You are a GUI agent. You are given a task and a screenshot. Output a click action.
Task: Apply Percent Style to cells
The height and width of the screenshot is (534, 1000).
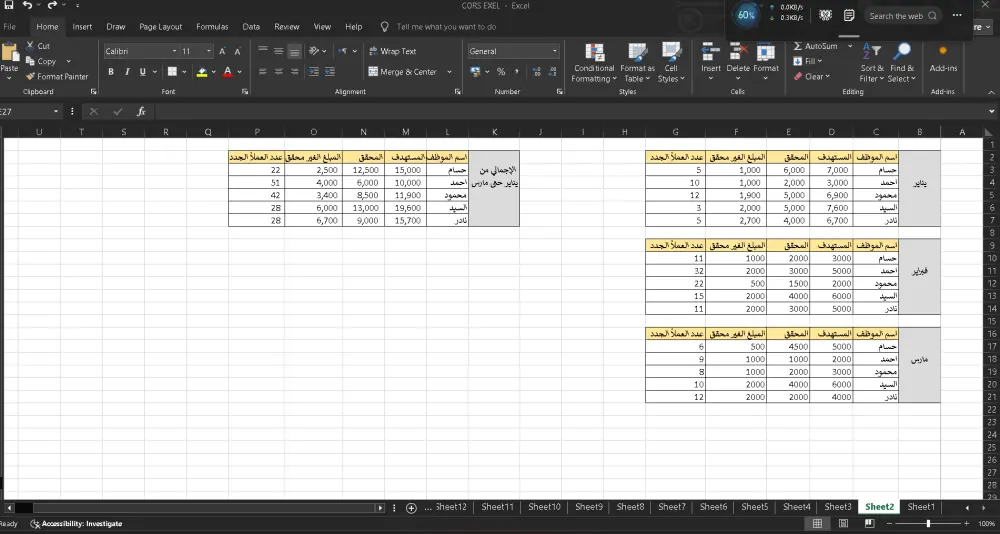[501, 72]
